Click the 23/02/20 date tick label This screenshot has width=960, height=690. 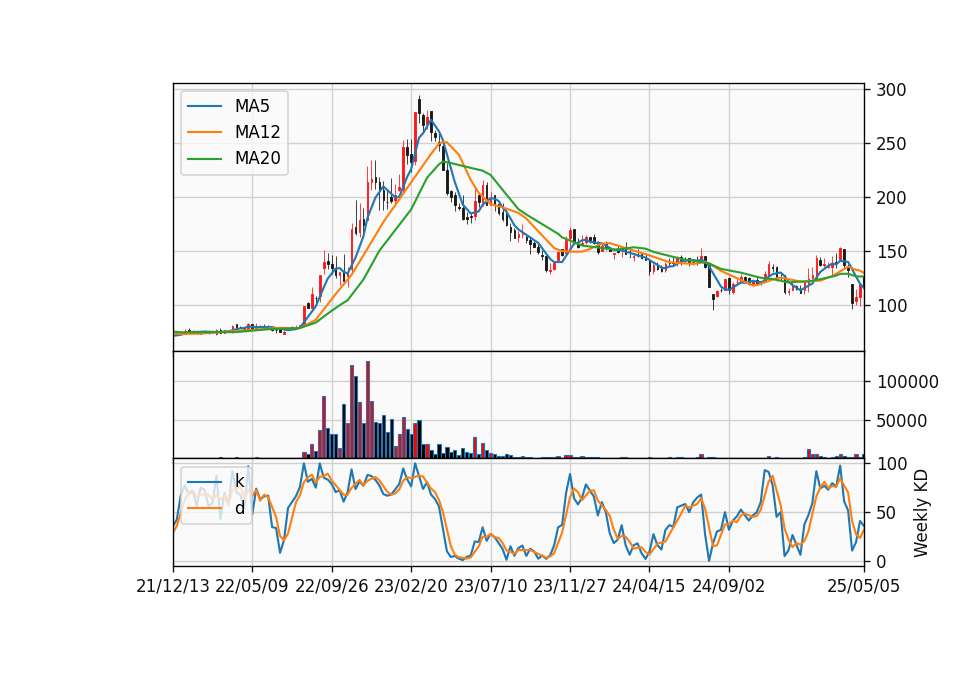click(411, 586)
